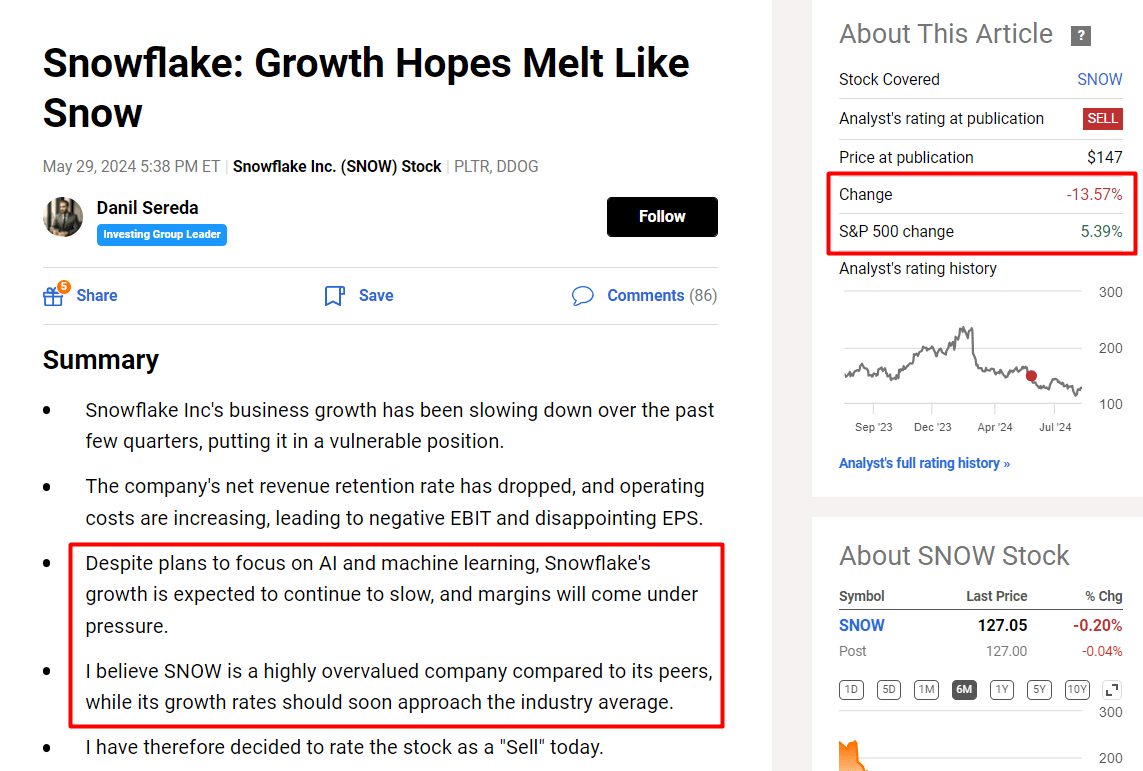Follow author Danil Sereda
1143x771 pixels.
(x=662, y=217)
